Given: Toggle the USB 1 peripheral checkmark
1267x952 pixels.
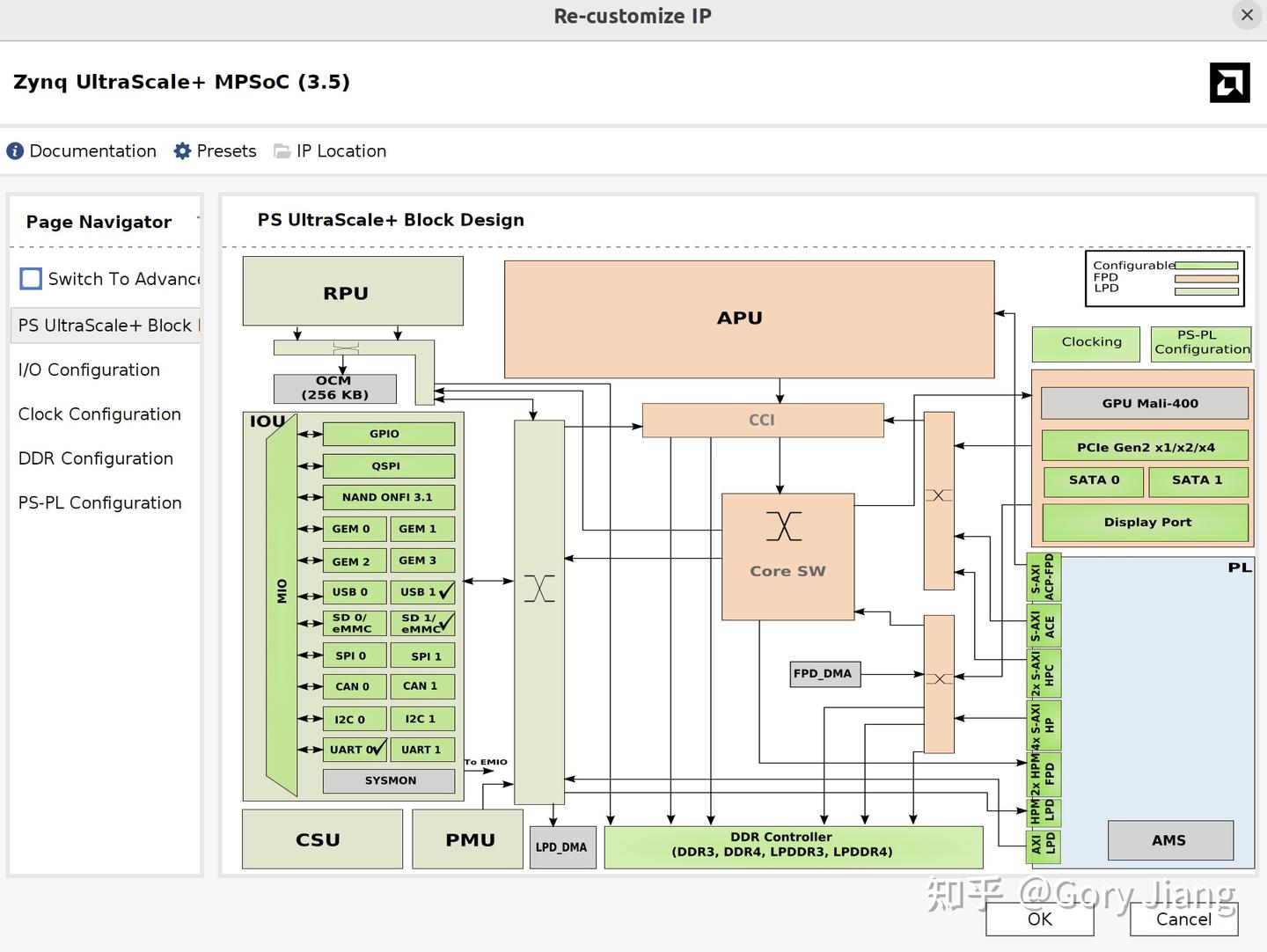Looking at the screenshot, I should click(422, 591).
